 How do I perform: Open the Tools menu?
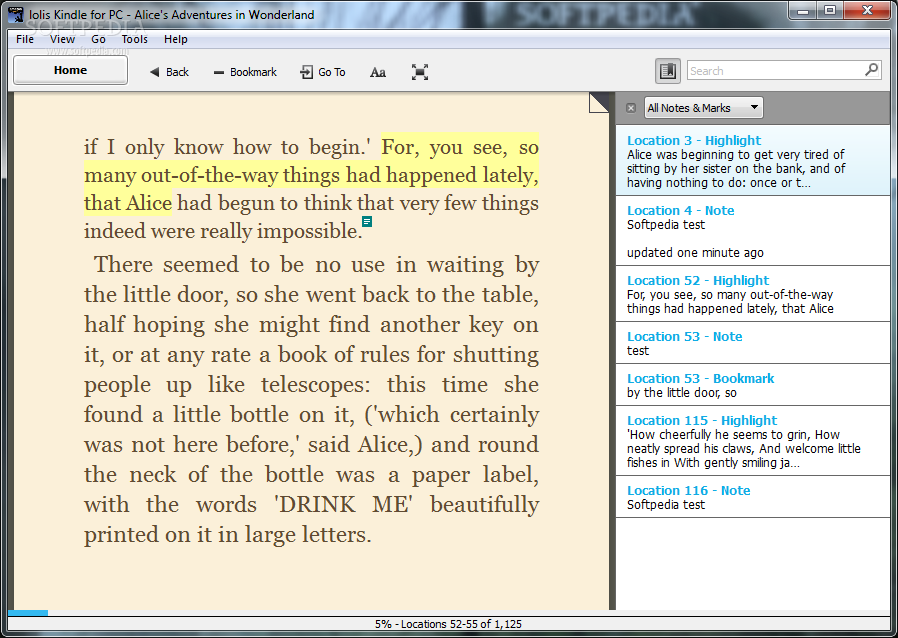pyautogui.click(x=134, y=39)
